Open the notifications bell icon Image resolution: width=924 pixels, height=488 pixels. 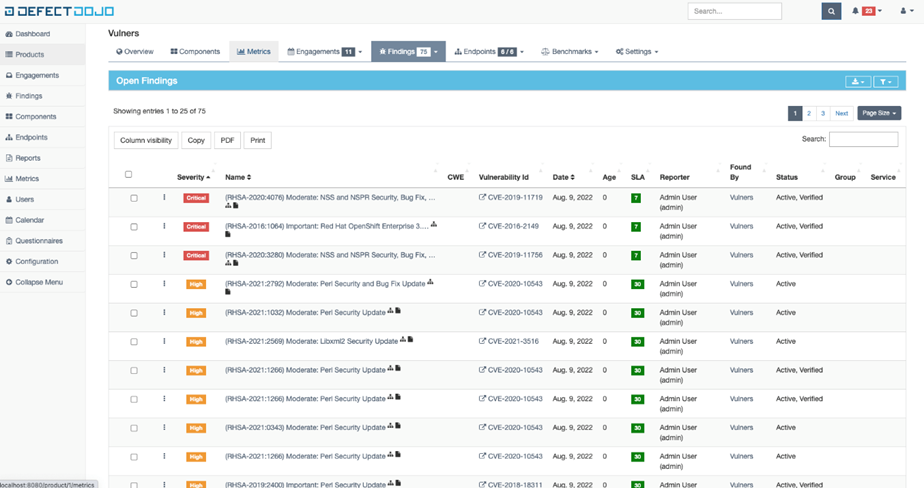pyautogui.click(x=856, y=11)
